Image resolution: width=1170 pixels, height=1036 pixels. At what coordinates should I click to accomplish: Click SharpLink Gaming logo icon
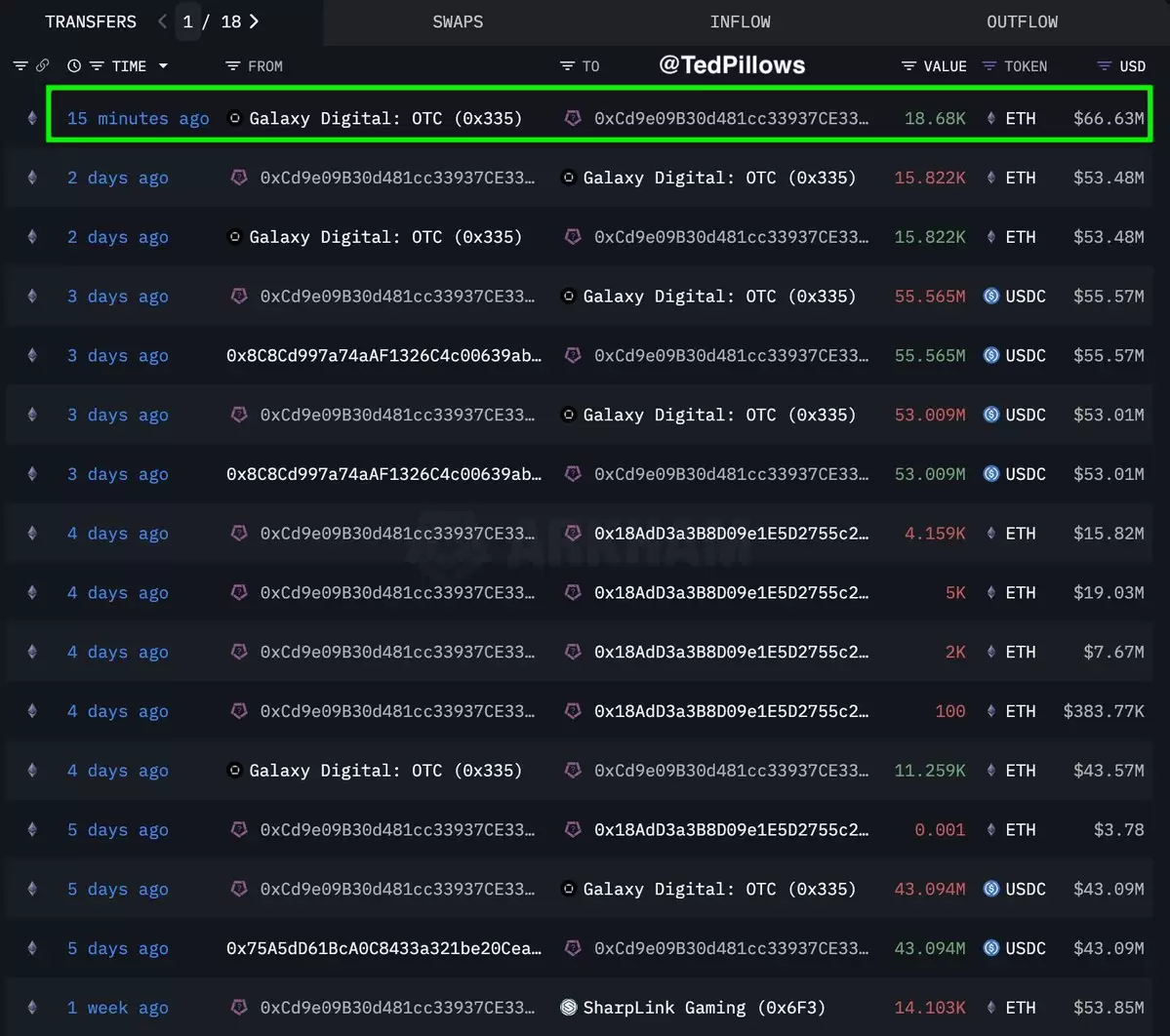pos(569,1008)
